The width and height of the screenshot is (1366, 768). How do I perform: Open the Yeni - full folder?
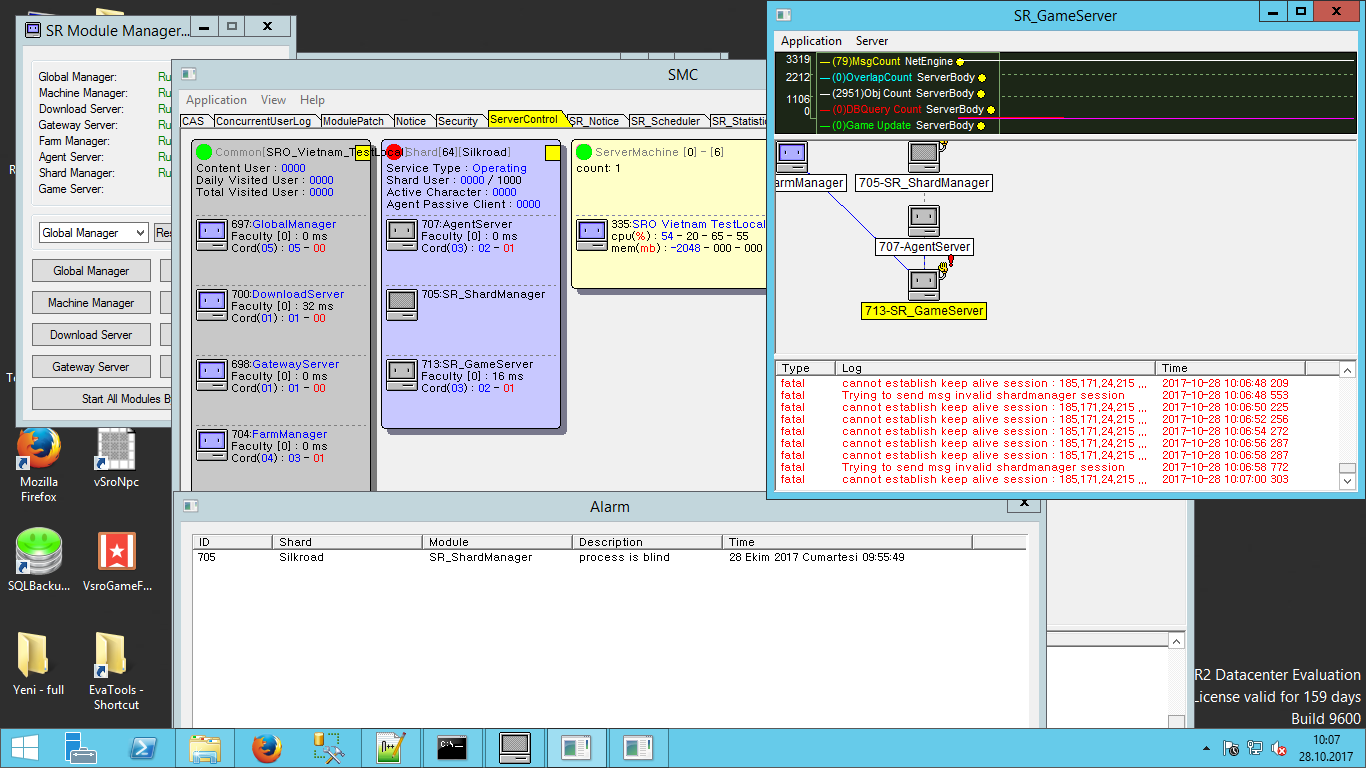(x=39, y=664)
